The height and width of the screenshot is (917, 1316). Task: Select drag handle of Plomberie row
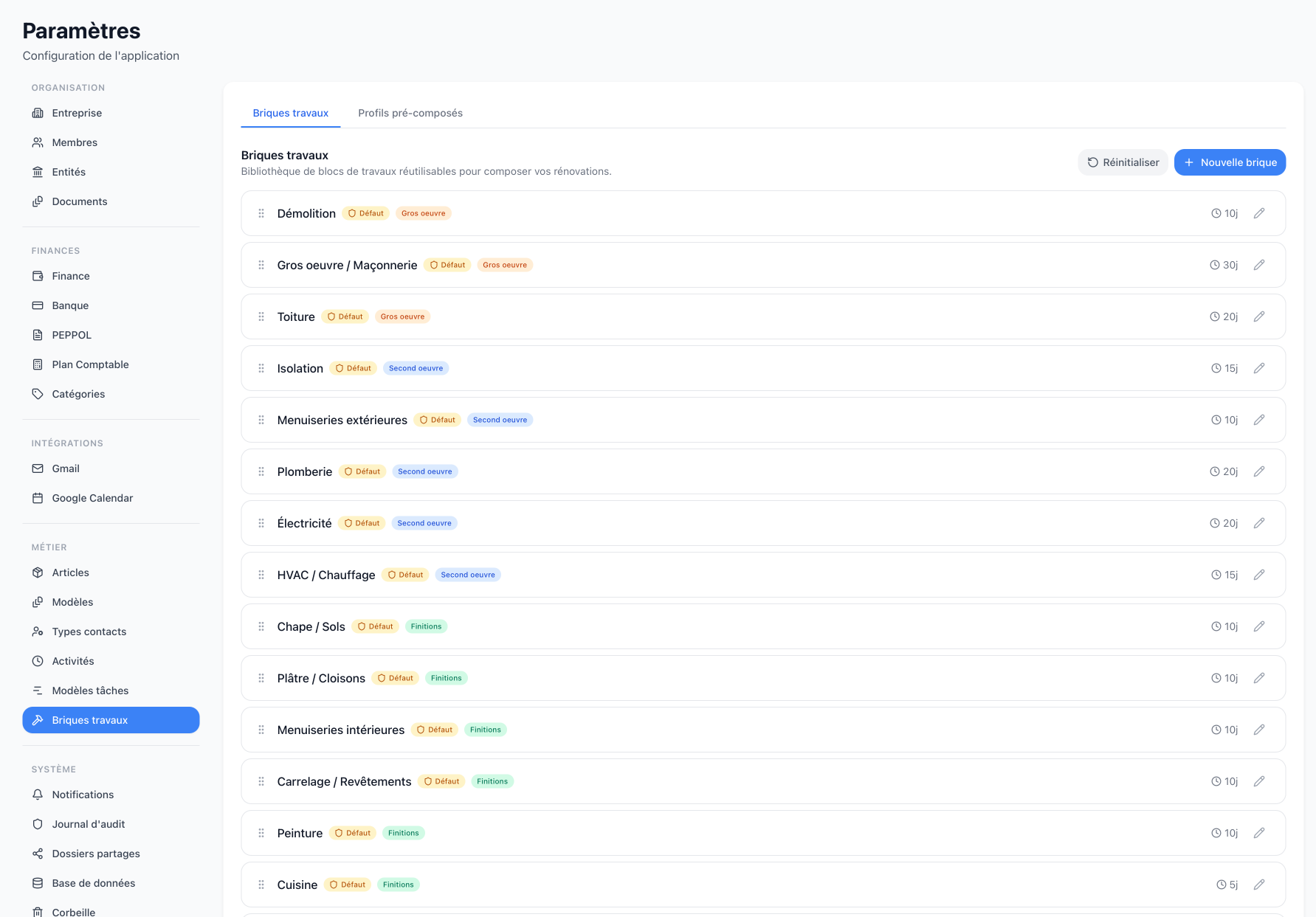click(261, 471)
